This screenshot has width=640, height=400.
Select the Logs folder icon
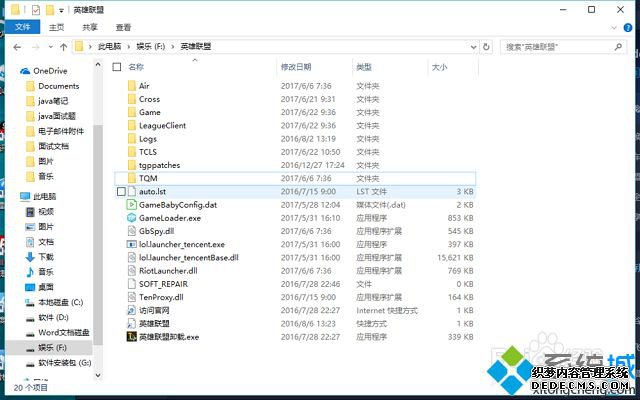[131, 139]
